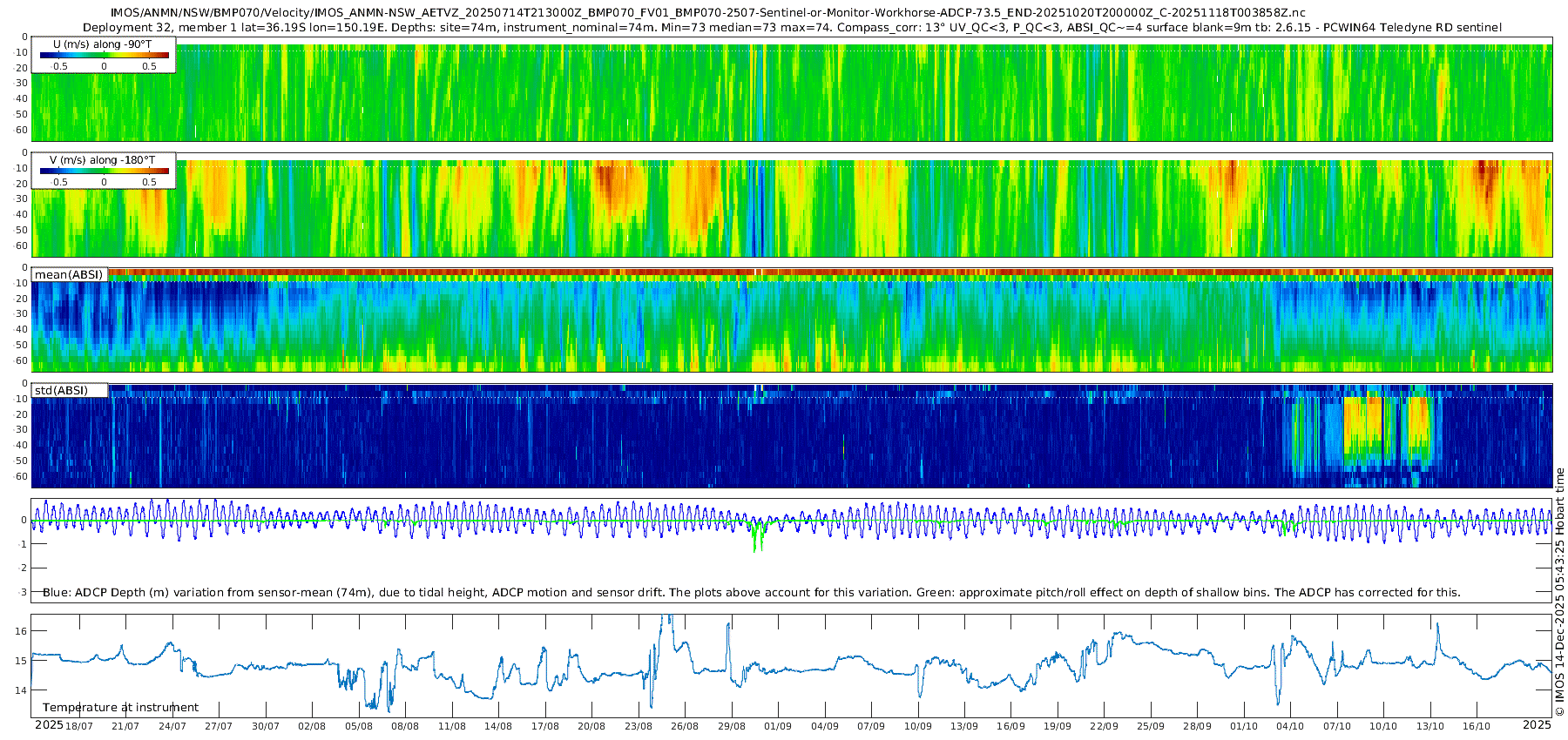Select the 16/10 date tick label
Viewport: 1568px width, 740px height.
tap(1477, 726)
